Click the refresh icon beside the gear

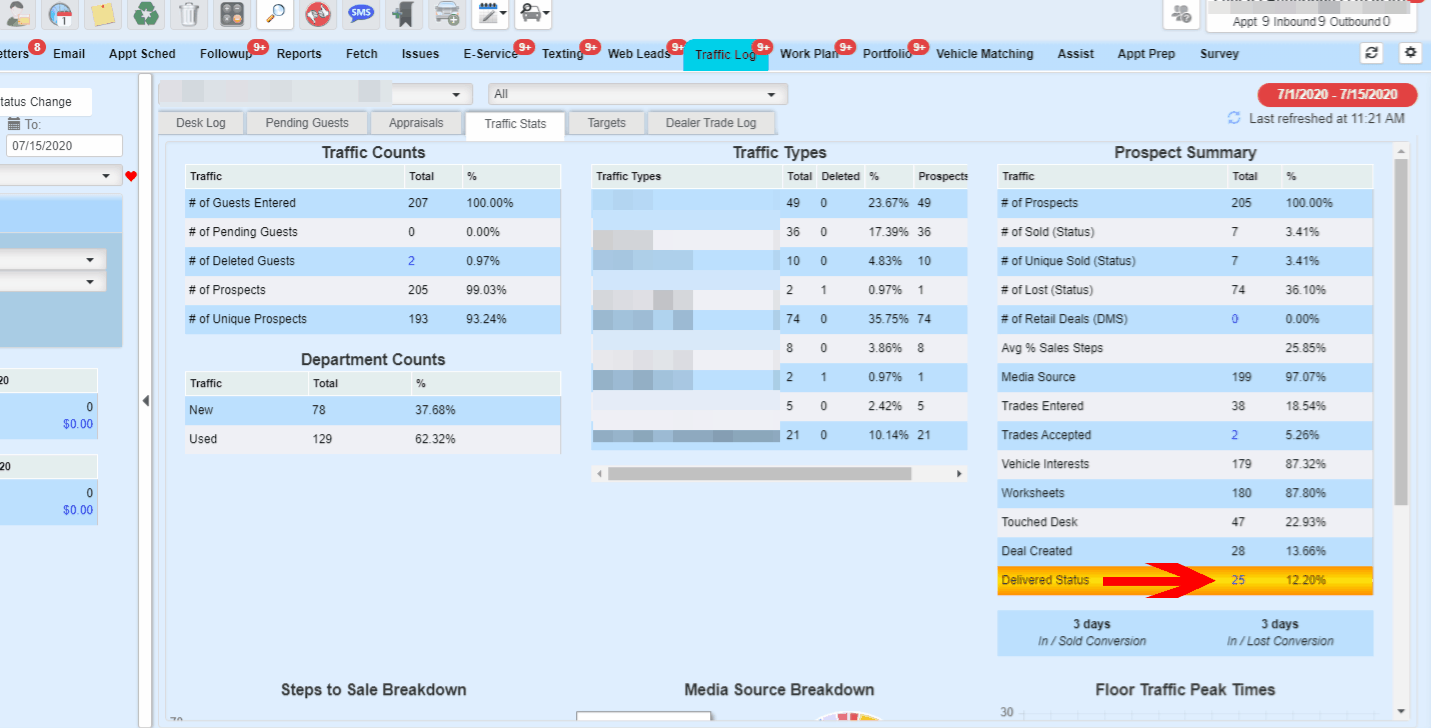(1372, 53)
